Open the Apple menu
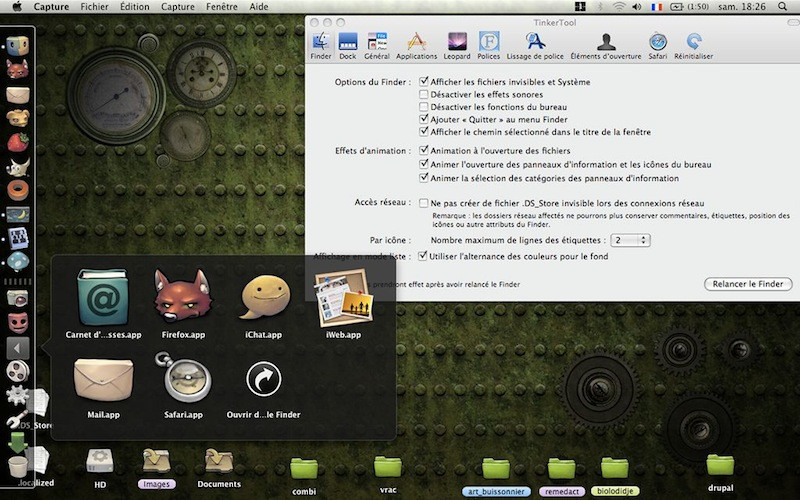This screenshot has width=800, height=500. tap(16, 7)
